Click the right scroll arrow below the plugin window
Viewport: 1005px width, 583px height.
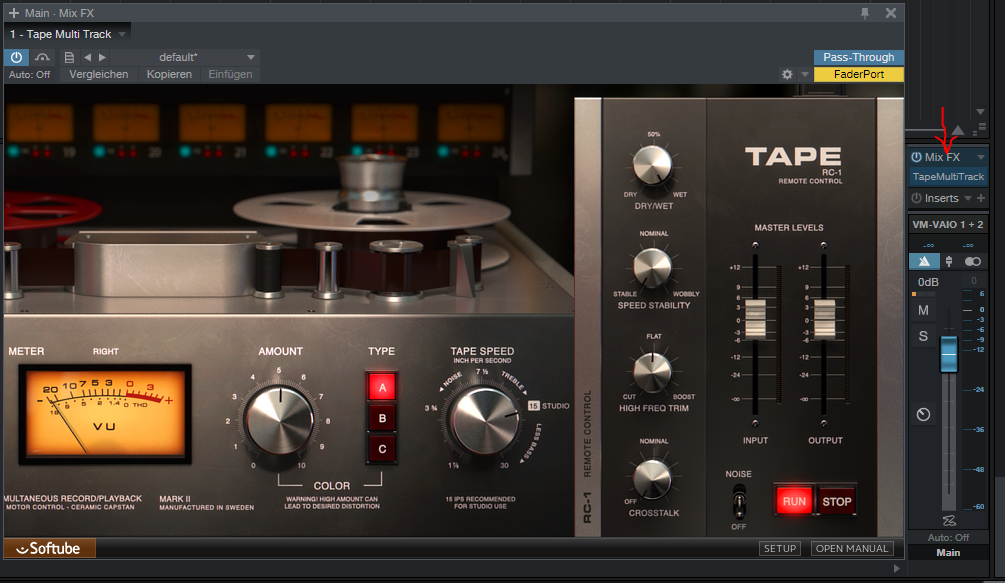pyautogui.click(x=896, y=568)
